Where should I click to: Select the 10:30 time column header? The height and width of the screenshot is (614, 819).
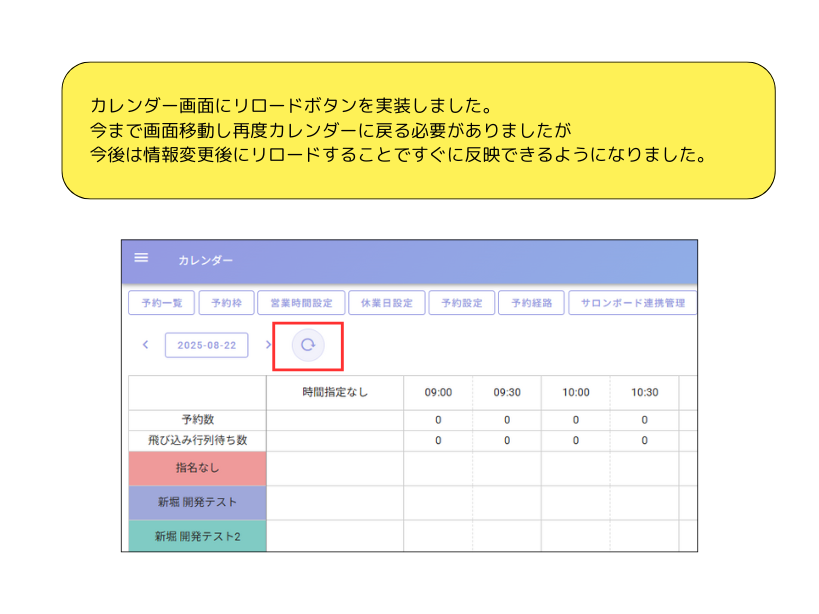click(x=645, y=393)
